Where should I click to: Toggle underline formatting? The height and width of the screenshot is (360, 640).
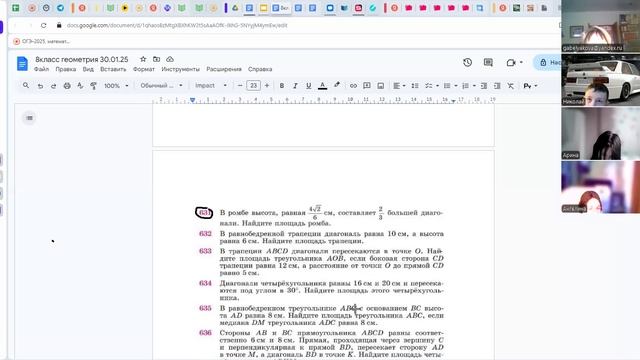click(309, 86)
